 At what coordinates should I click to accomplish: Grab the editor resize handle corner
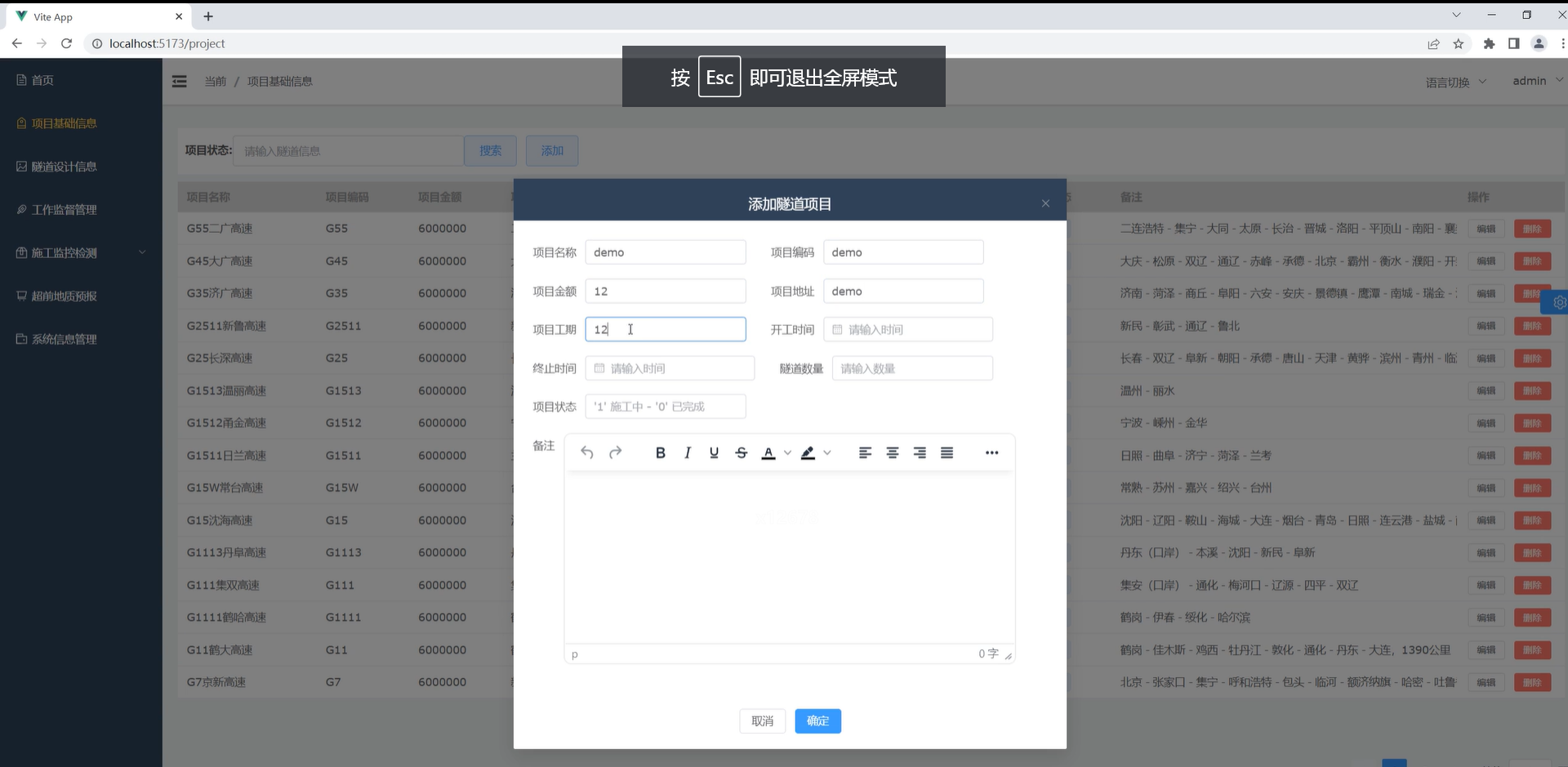tap(1009, 655)
